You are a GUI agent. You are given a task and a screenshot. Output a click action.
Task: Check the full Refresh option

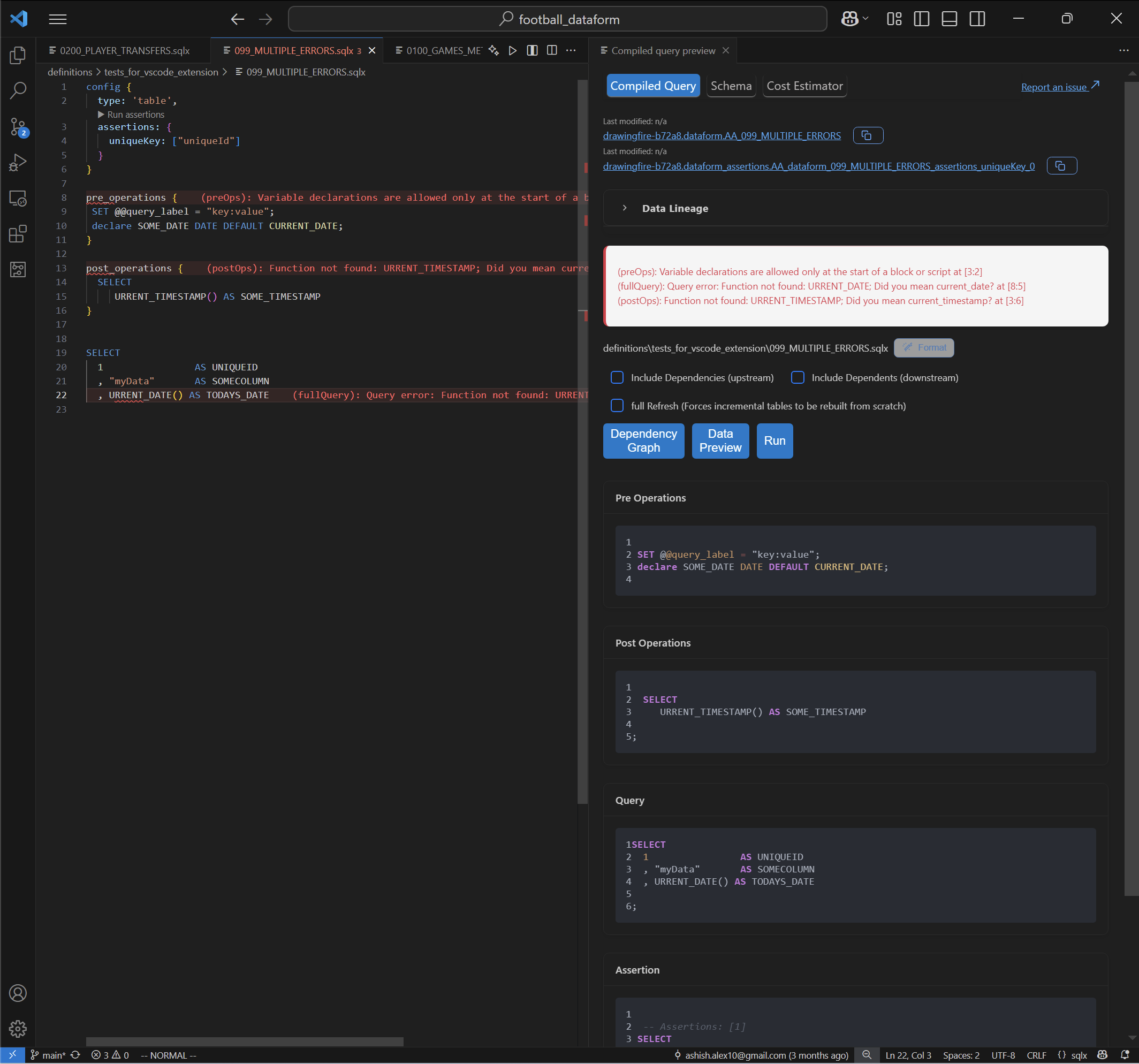pyautogui.click(x=617, y=406)
